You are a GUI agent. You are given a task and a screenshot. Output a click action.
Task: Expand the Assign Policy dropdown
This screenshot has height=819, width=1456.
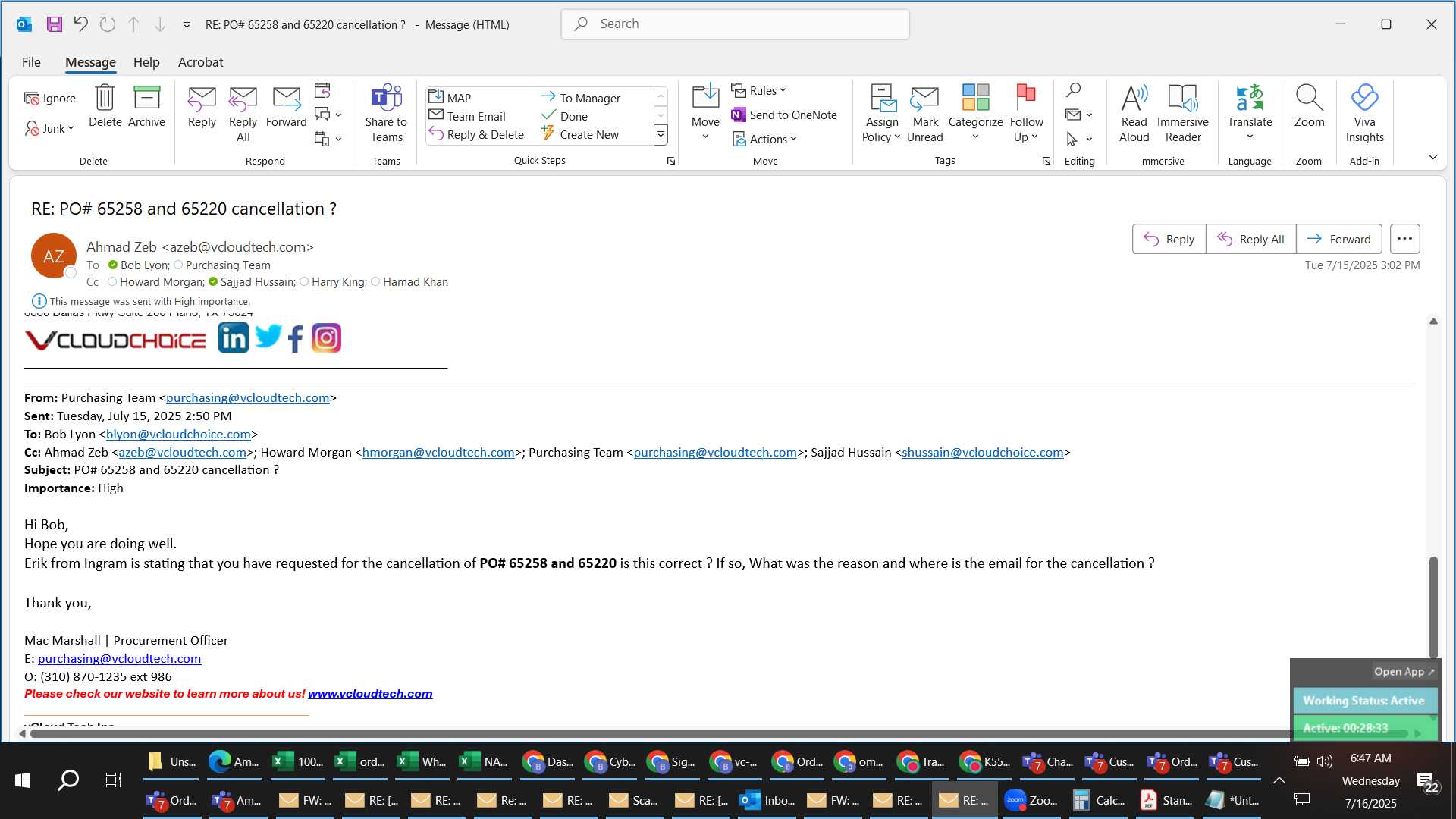[881, 129]
